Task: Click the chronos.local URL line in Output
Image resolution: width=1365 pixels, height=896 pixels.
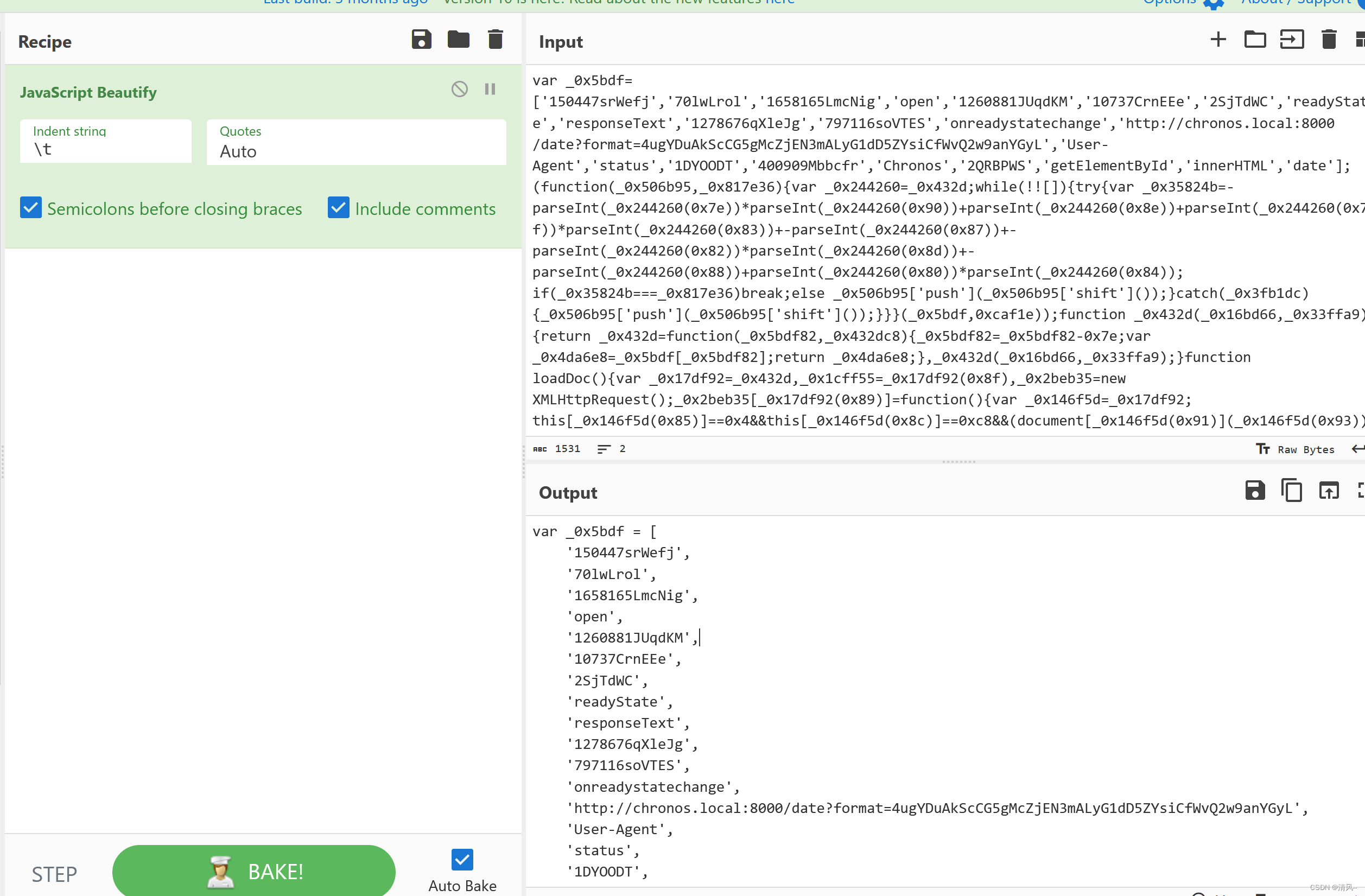Action: pos(937,808)
